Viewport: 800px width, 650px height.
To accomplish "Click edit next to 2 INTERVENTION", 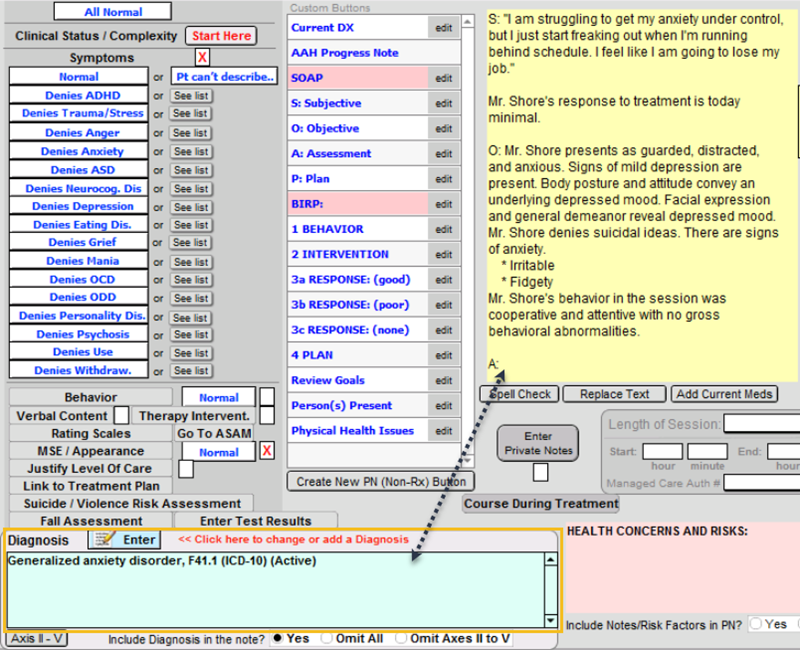I will click(443, 255).
